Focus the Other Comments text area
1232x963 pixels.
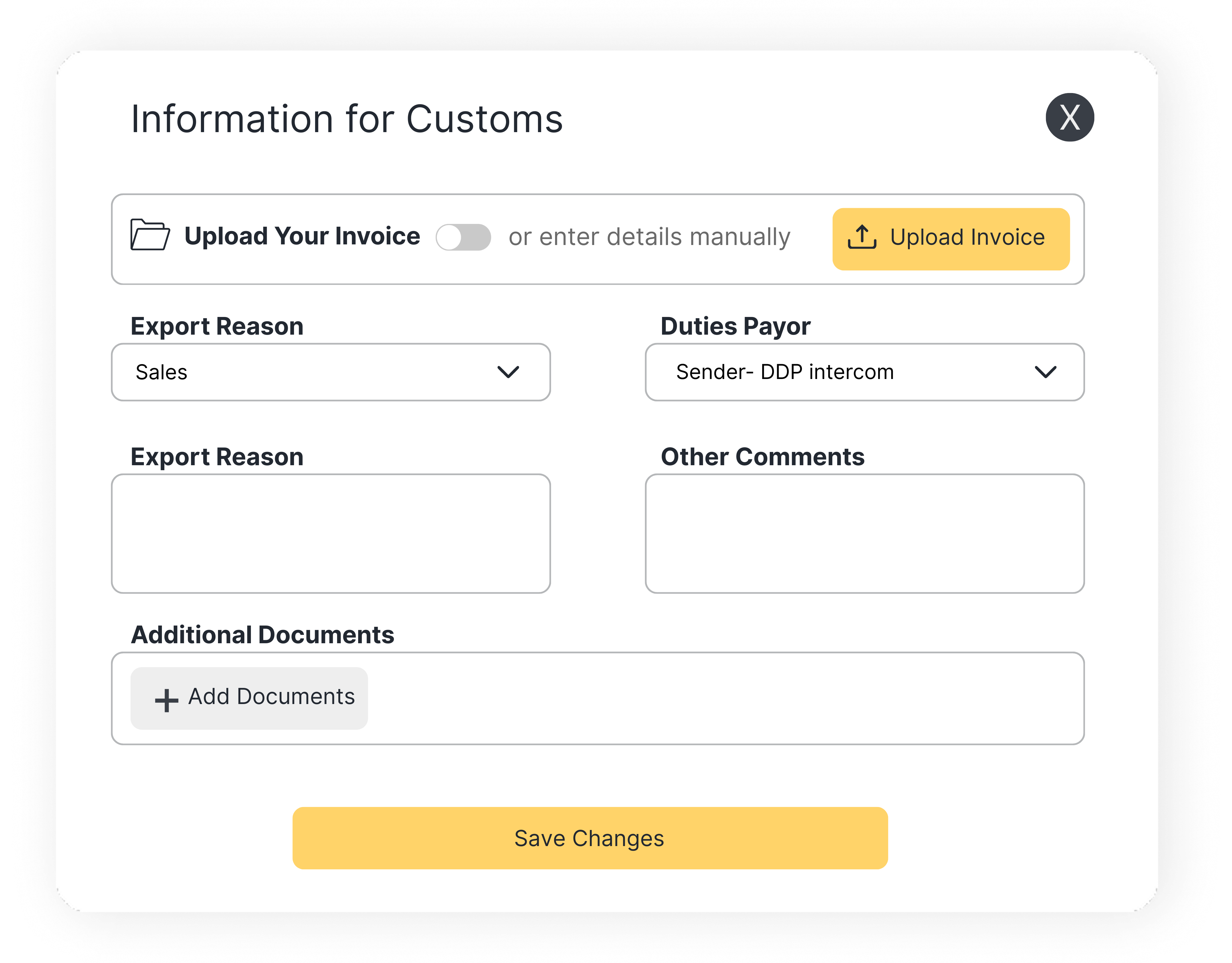point(864,533)
